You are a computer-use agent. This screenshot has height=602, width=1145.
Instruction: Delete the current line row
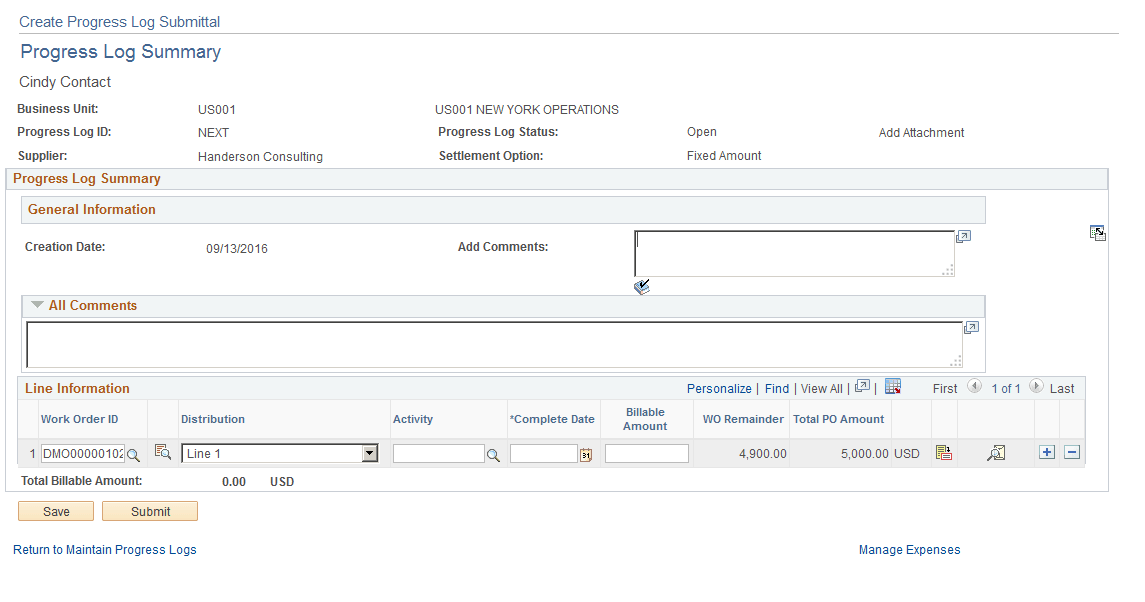pos(1072,452)
